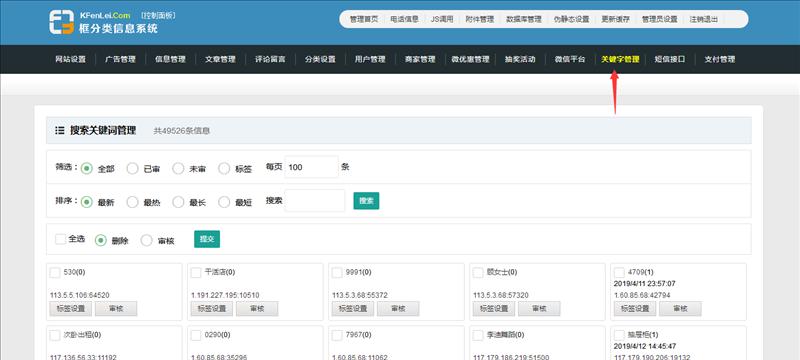This screenshot has height=360, width=800.
Task: Open 管理员设置 in the top bar
Action: (x=660, y=19)
